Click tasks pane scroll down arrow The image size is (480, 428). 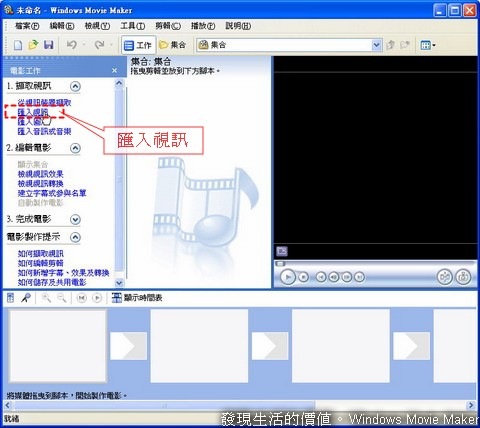[119, 283]
